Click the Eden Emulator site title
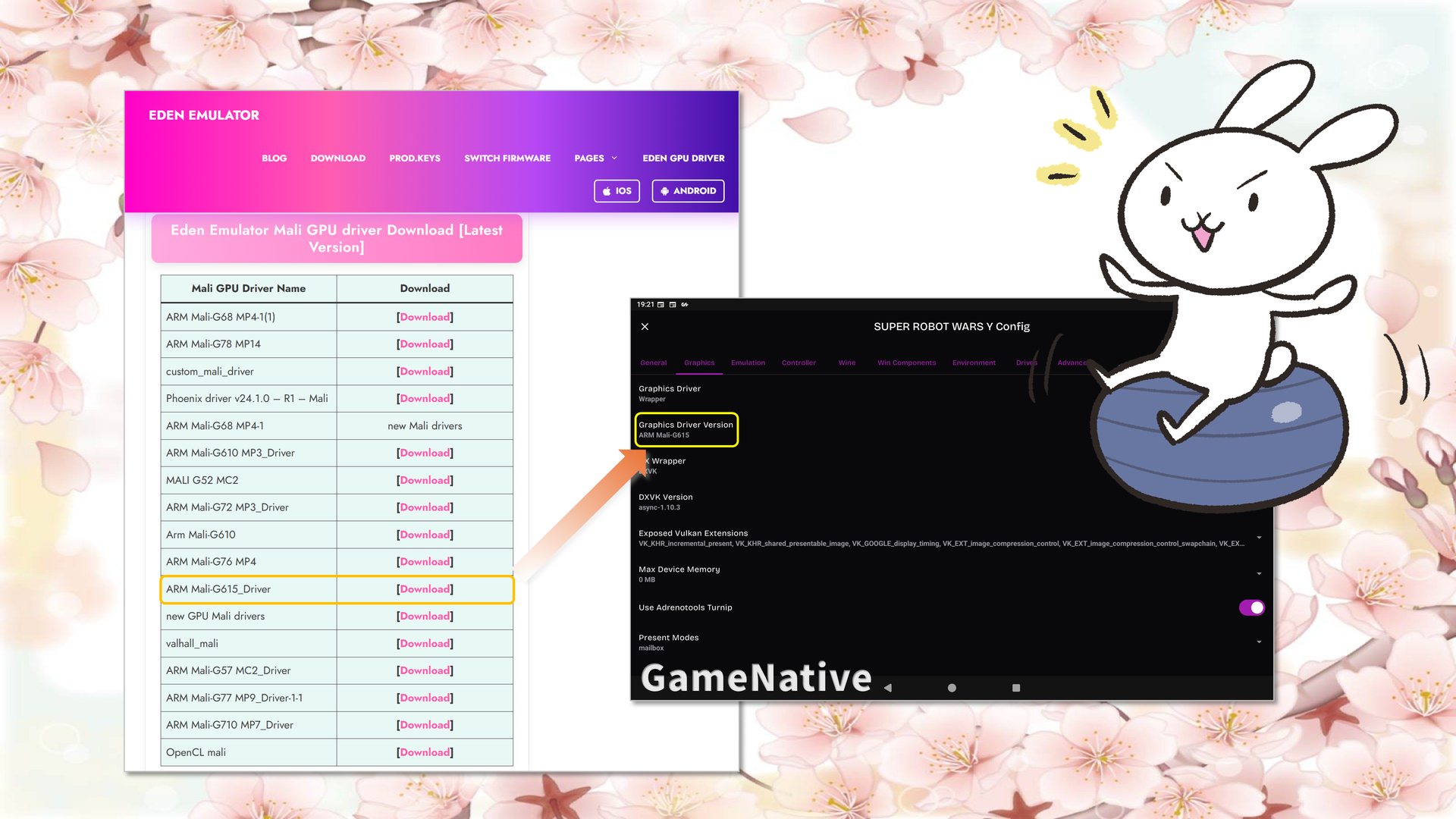The height and width of the screenshot is (819, 1456). [x=204, y=115]
